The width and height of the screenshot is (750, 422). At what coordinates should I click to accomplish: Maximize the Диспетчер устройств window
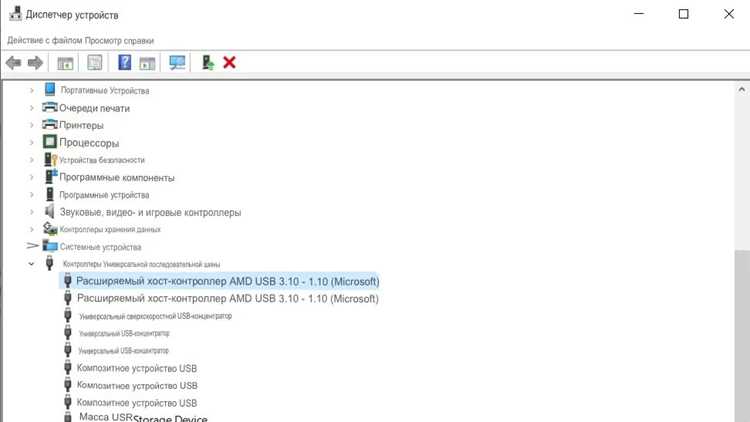tap(684, 14)
